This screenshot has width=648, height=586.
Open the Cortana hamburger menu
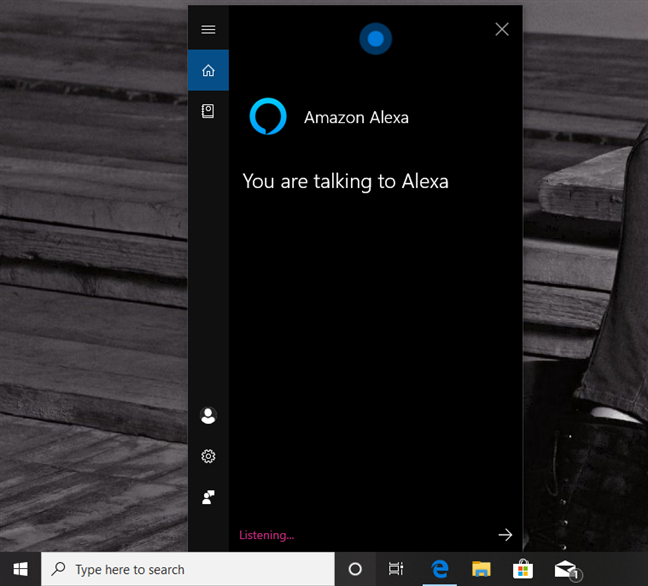pos(208,30)
